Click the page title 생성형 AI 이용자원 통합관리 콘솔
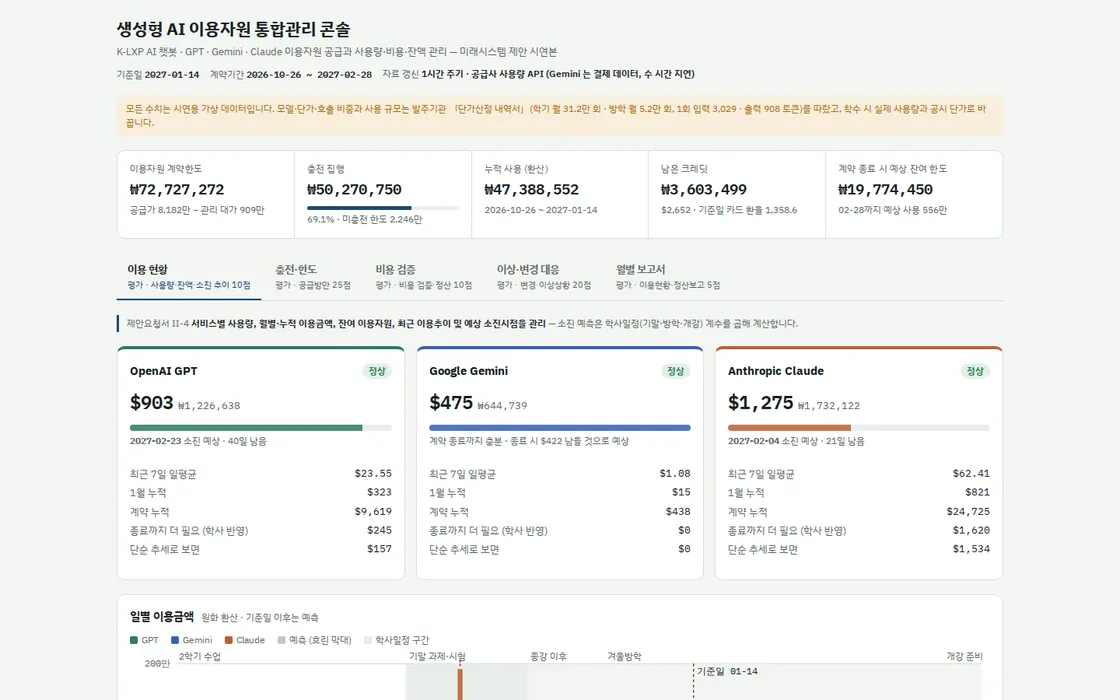The width and height of the screenshot is (1120, 700). click(234, 29)
